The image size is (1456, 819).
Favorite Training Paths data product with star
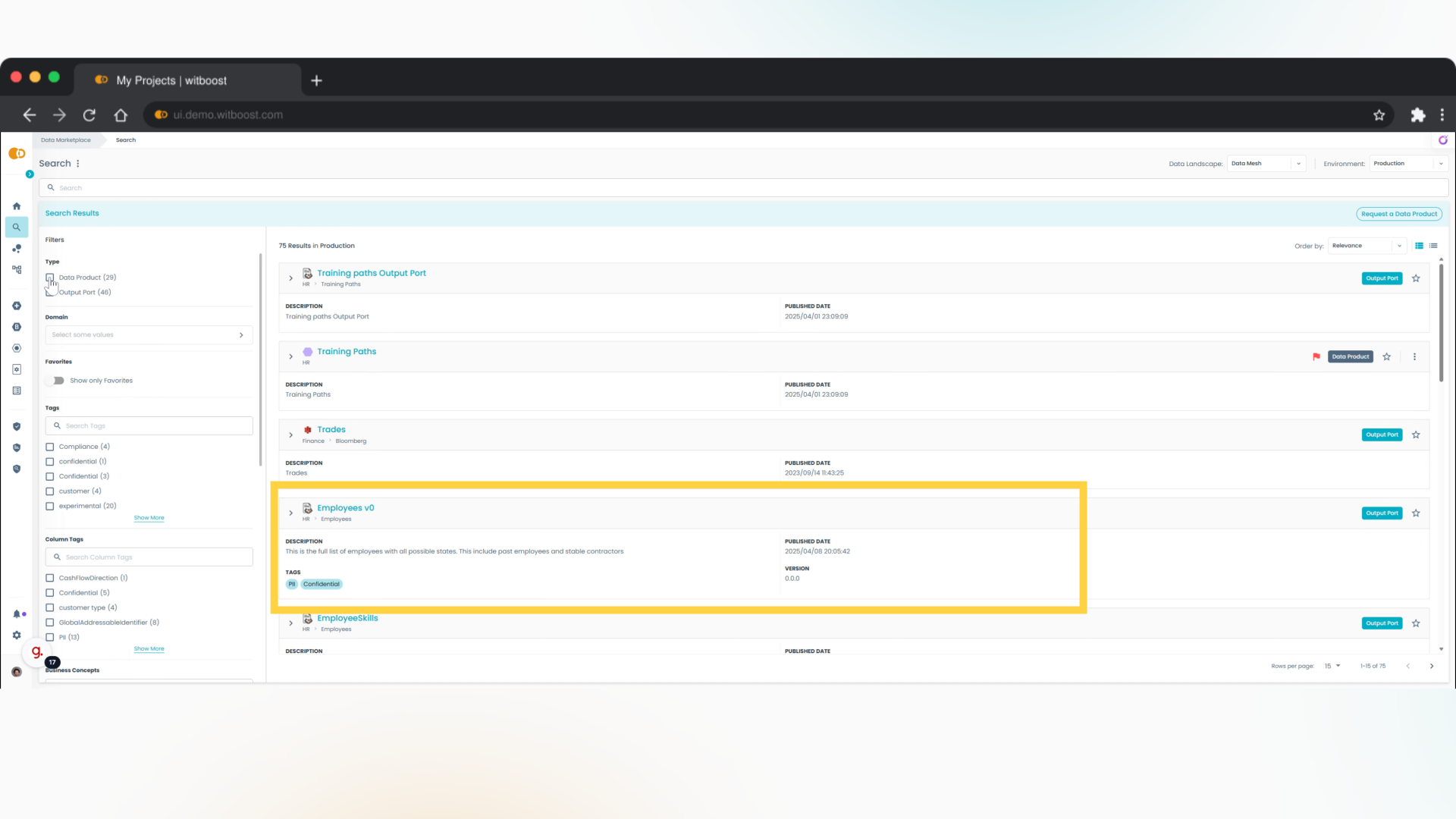point(1387,357)
